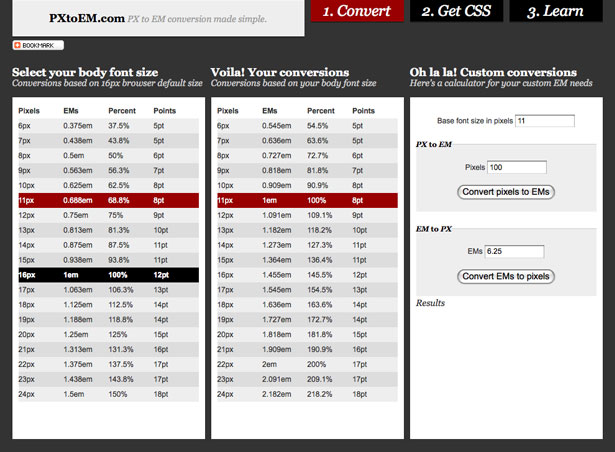Switch to the 3. Learn tab

pos(555,11)
